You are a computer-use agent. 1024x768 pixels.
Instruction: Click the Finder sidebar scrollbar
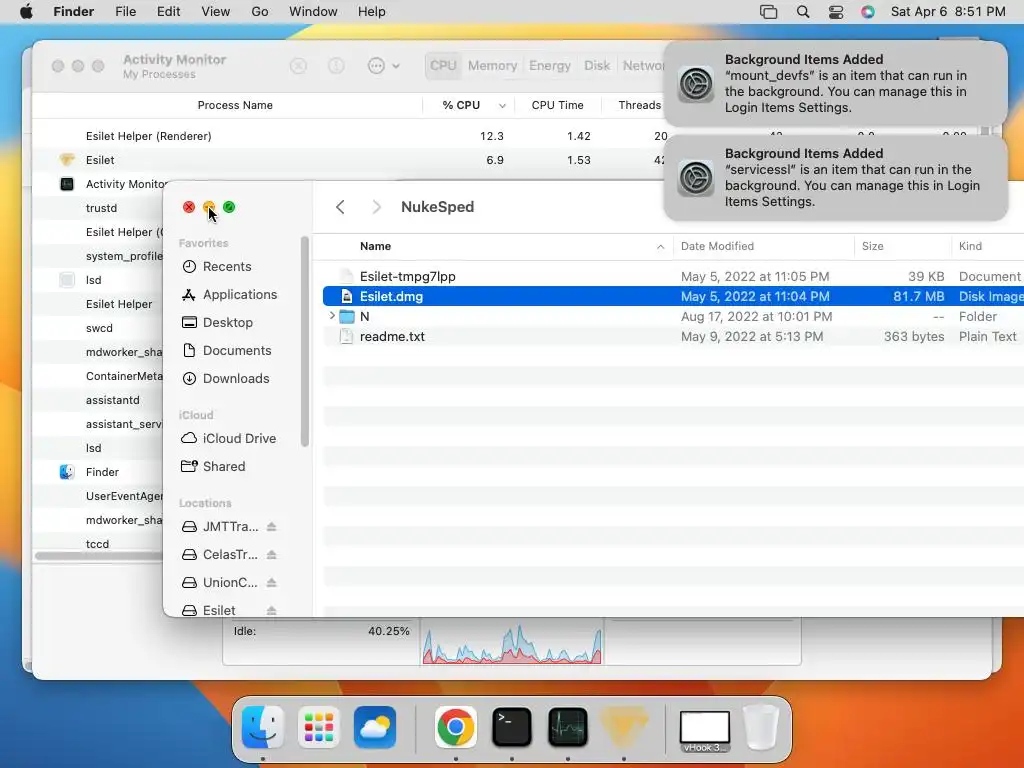coord(304,342)
